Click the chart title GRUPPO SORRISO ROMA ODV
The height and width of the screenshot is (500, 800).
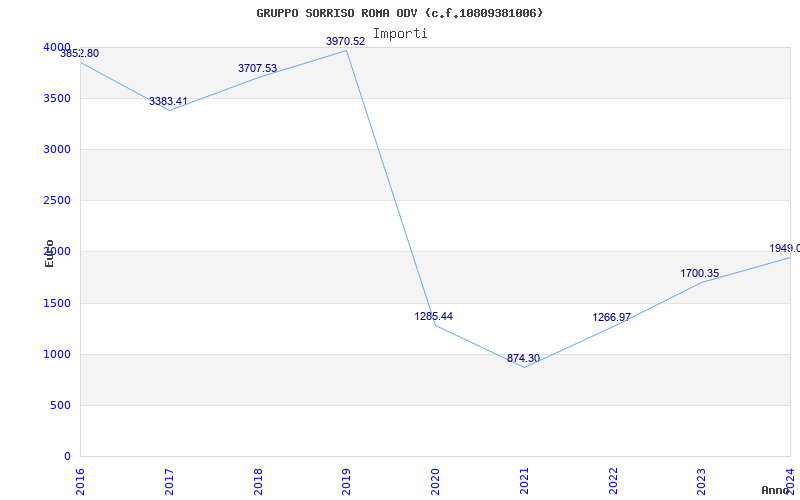399,13
